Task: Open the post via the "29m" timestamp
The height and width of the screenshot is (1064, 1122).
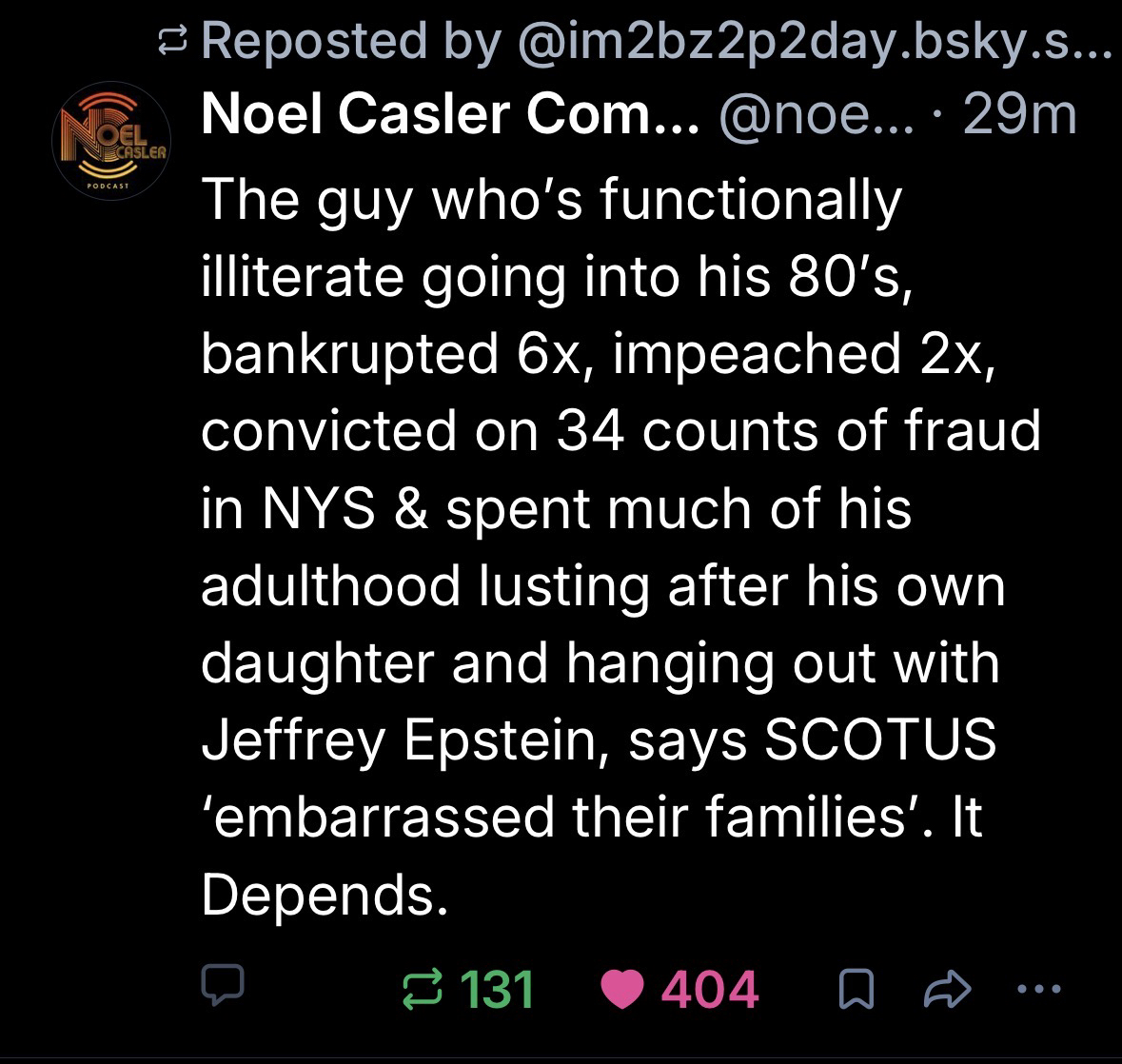Action: [x=1019, y=116]
